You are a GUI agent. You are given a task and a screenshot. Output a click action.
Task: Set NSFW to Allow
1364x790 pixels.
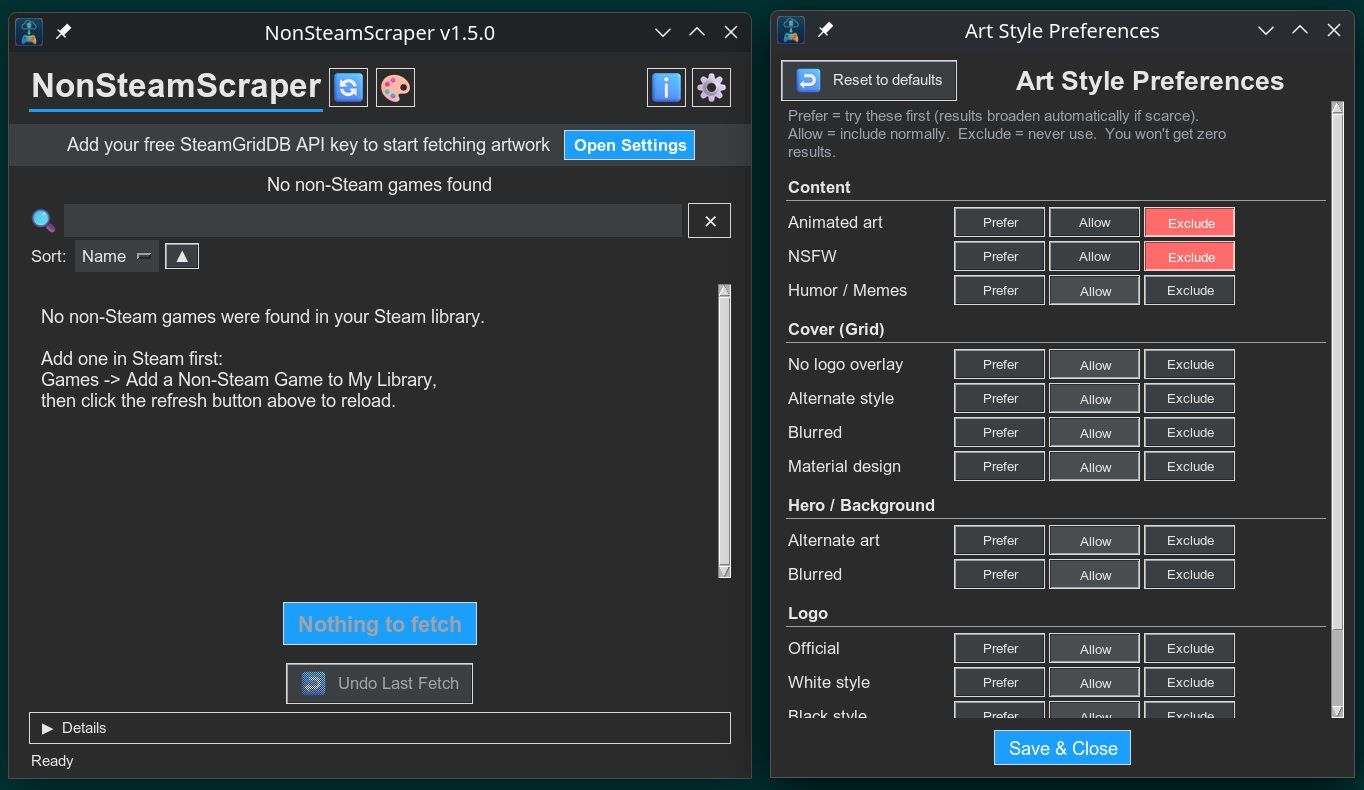tap(1094, 256)
